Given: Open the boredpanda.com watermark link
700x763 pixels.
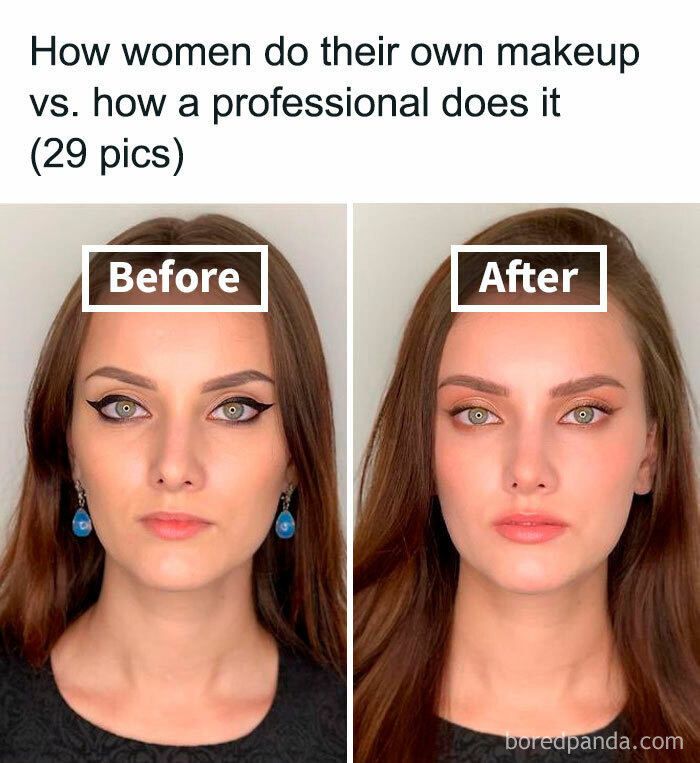Looking at the screenshot, I should [594, 742].
